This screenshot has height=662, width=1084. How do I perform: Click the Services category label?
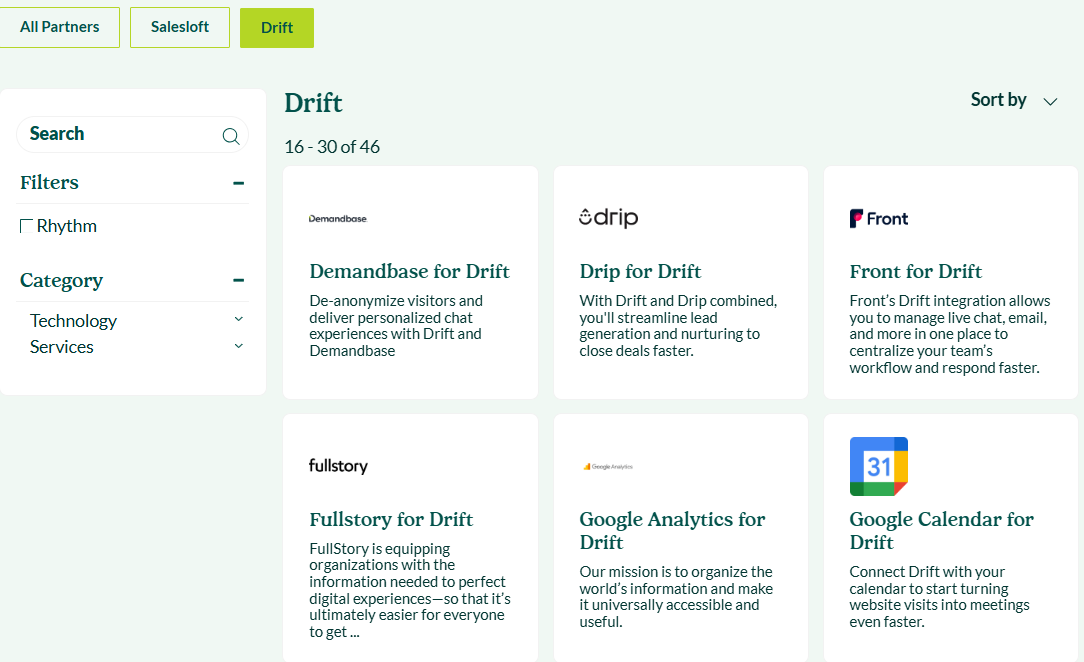62,347
